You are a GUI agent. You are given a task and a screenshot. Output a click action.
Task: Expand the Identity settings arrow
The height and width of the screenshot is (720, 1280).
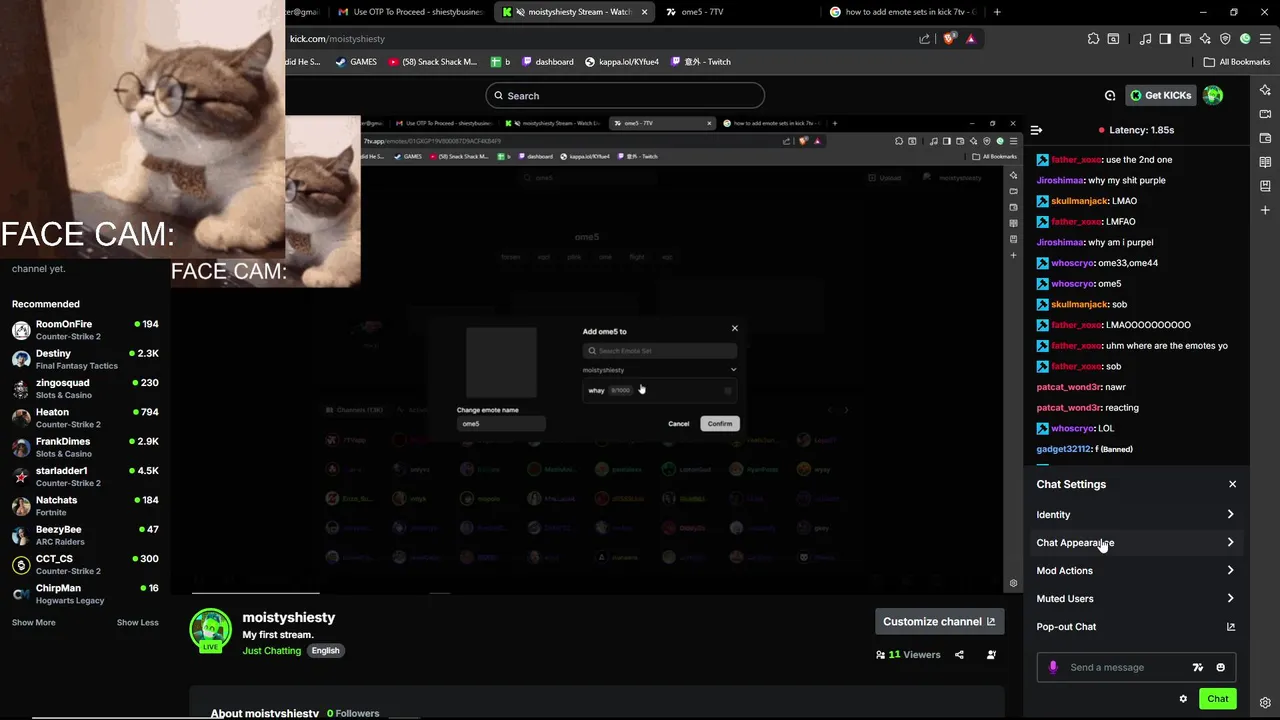click(1230, 515)
